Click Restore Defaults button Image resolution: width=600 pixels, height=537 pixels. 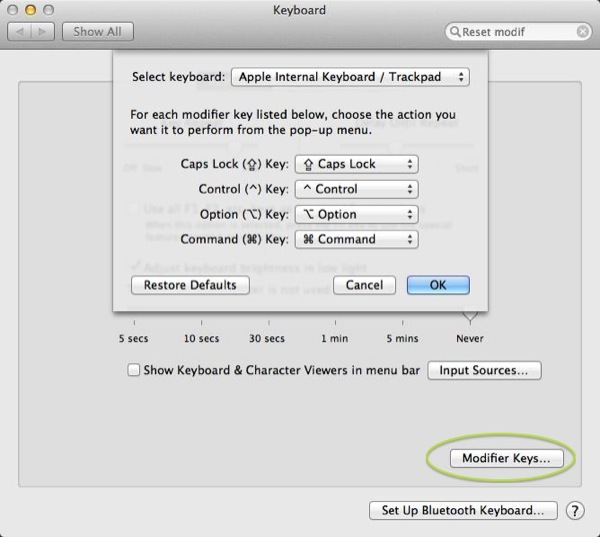(190, 285)
